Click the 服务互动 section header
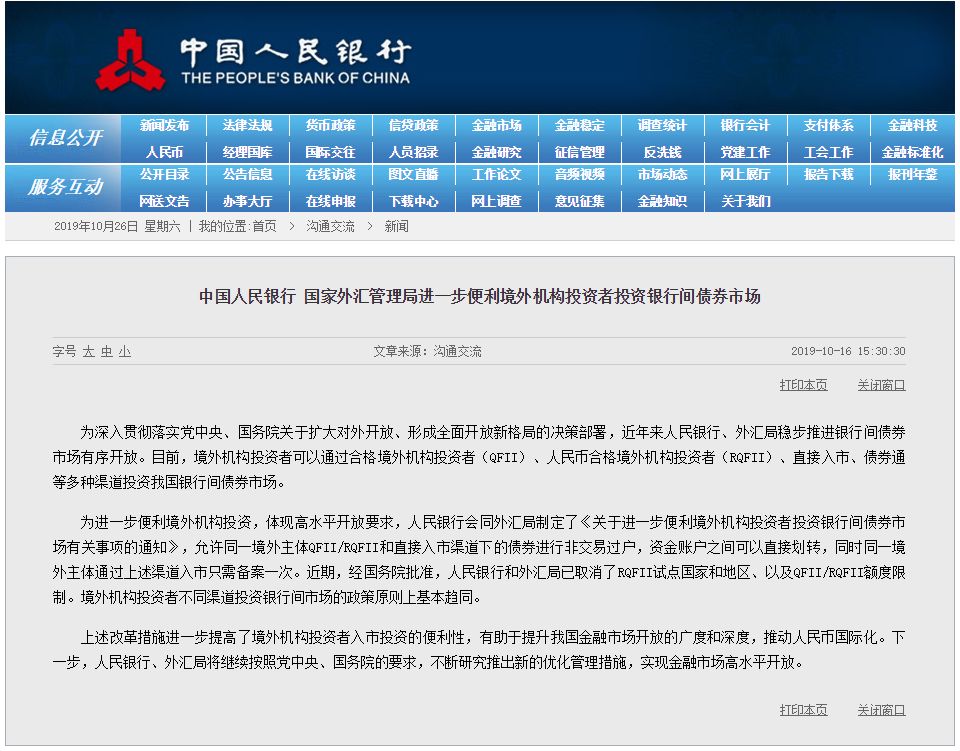 pyautogui.click(x=66, y=187)
